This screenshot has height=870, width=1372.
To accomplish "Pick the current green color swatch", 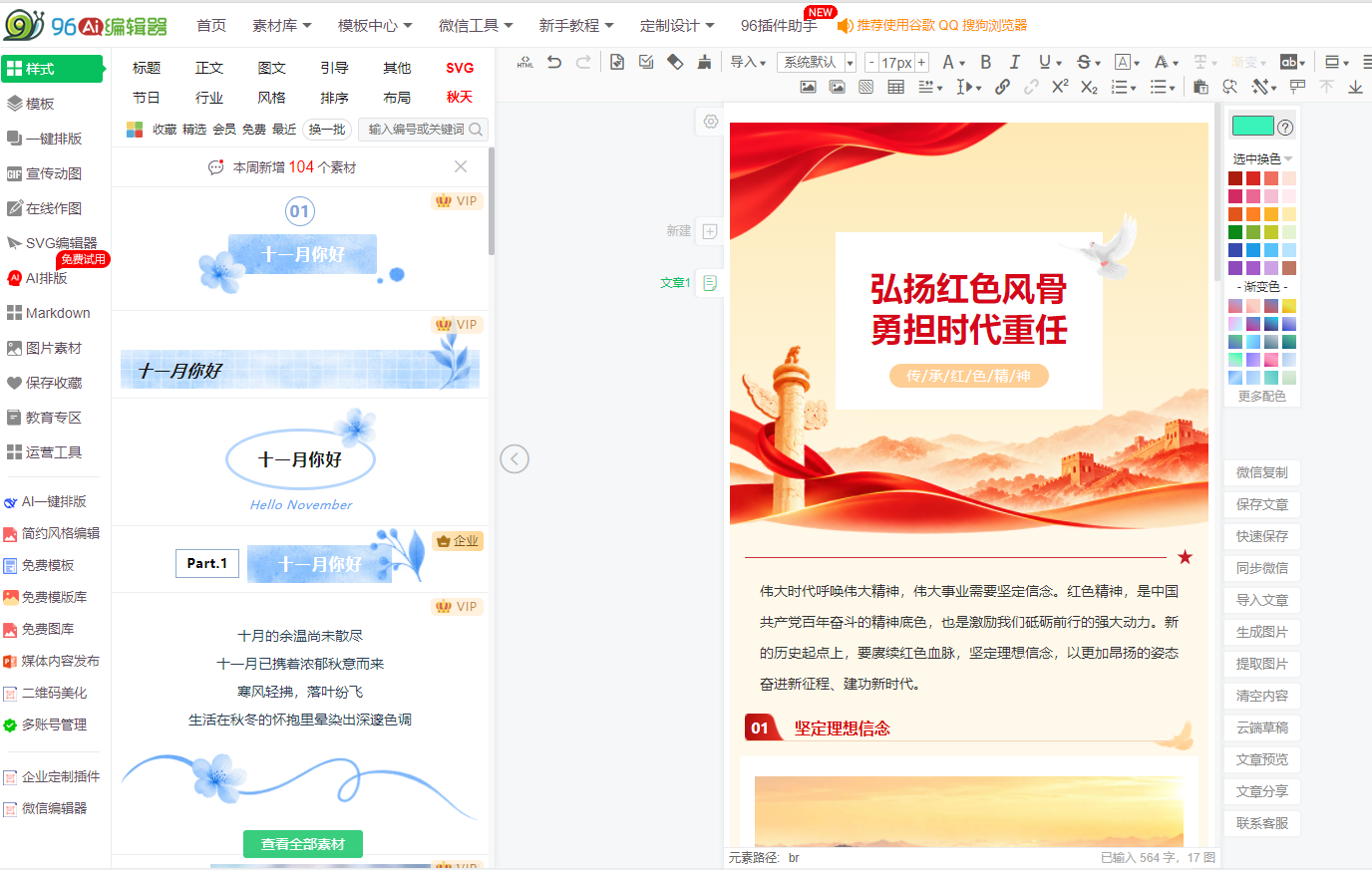I will click(x=1253, y=126).
